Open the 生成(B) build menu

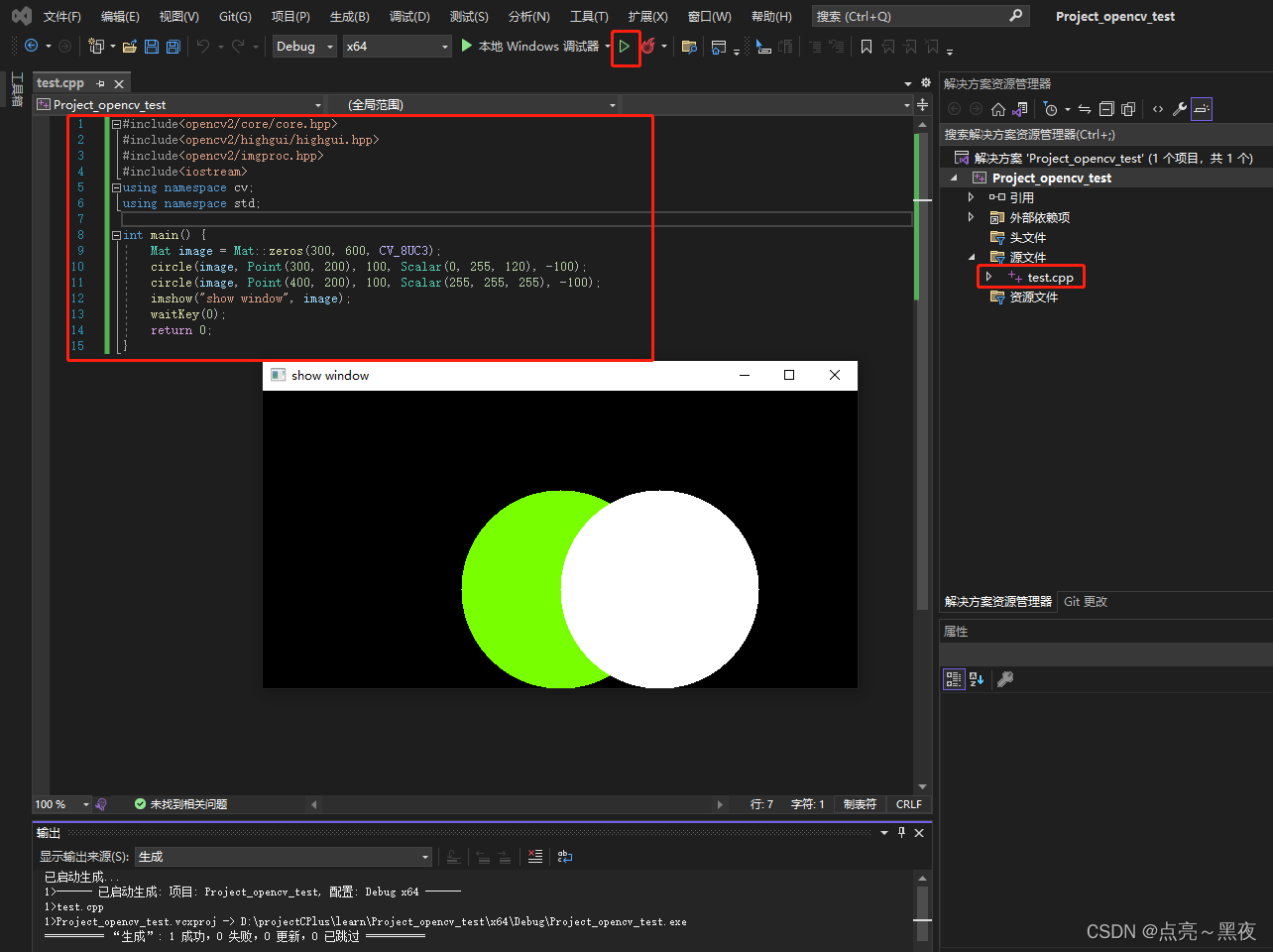pyautogui.click(x=349, y=17)
